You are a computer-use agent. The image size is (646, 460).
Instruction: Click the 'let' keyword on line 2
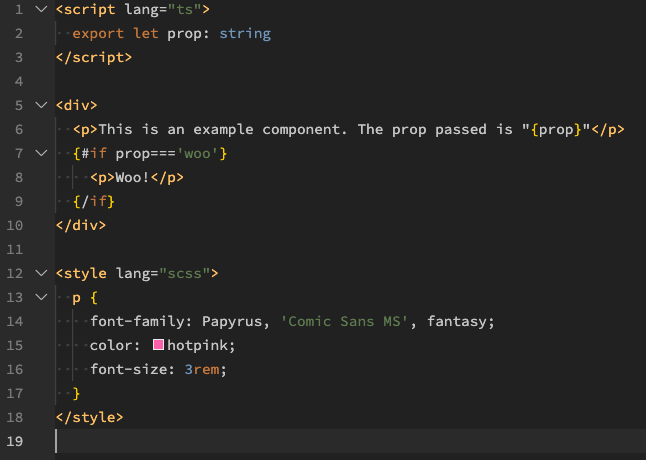pyautogui.click(x=146, y=33)
